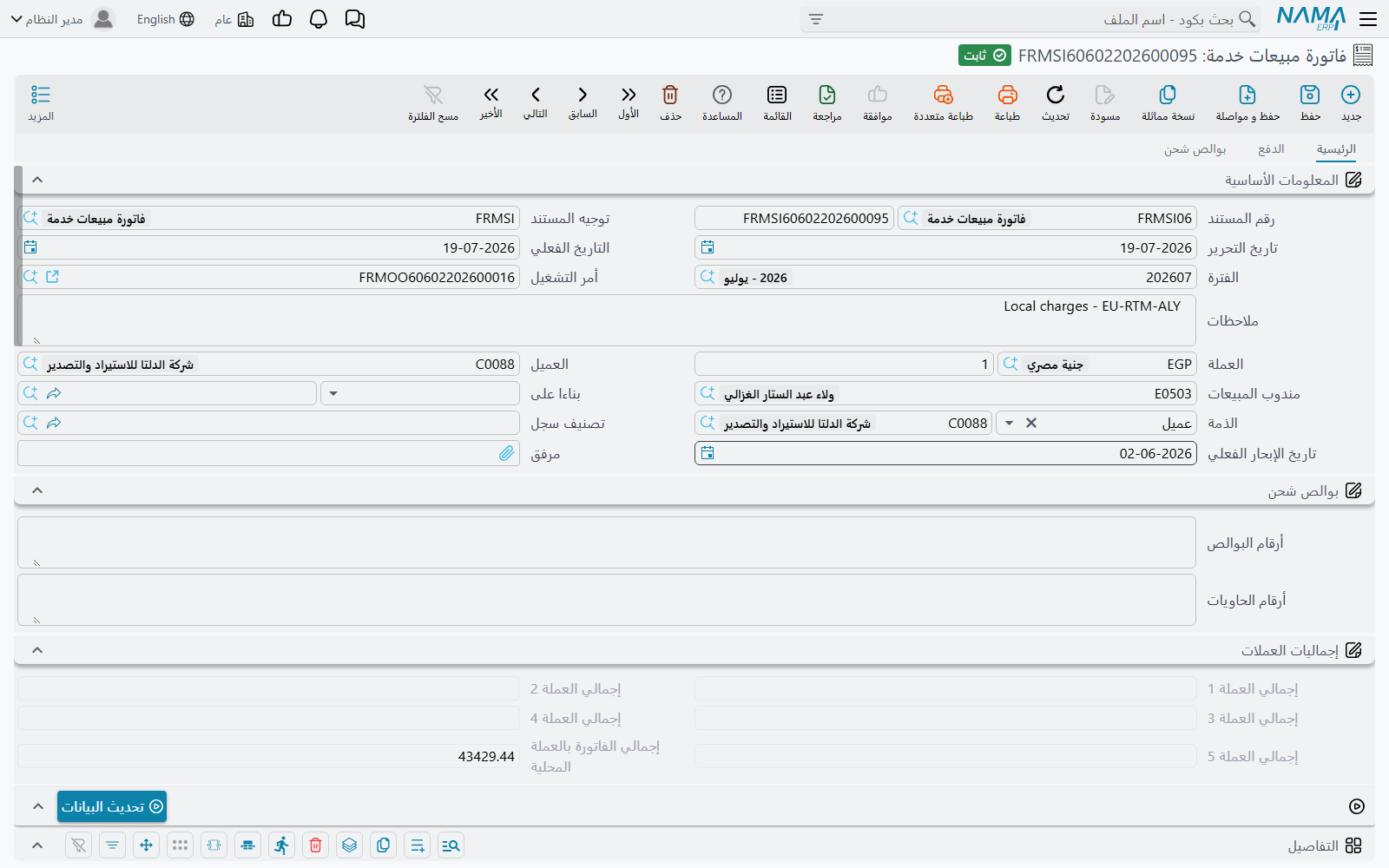The height and width of the screenshot is (868, 1389).
Task: Click move arrows icon in details toolbar
Action: (x=146, y=845)
